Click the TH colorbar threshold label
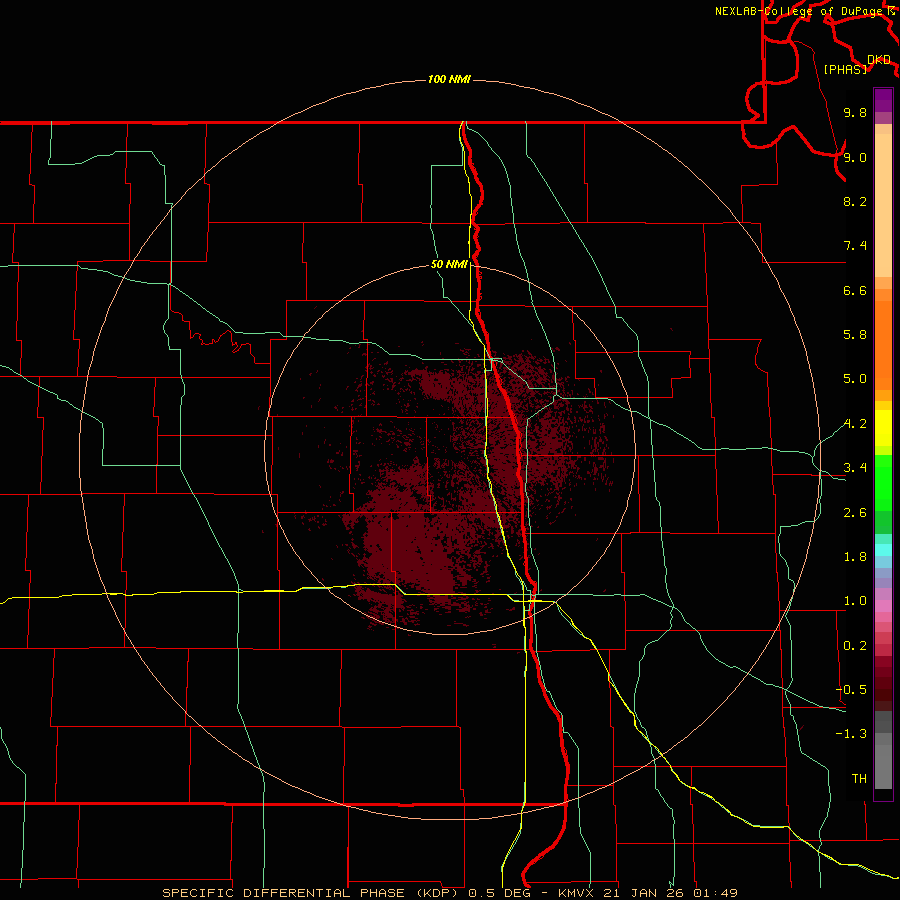The height and width of the screenshot is (900, 900). coord(859,778)
